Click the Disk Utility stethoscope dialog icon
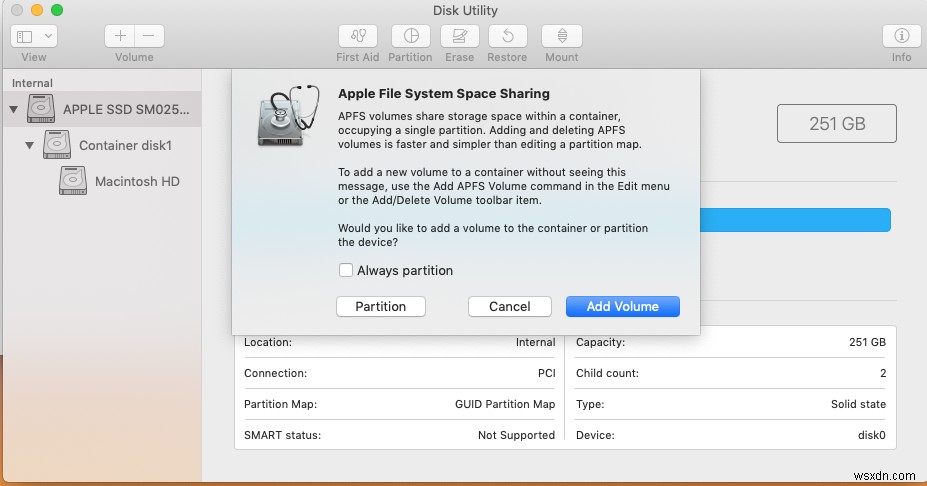The width and height of the screenshot is (927, 486). [289, 116]
